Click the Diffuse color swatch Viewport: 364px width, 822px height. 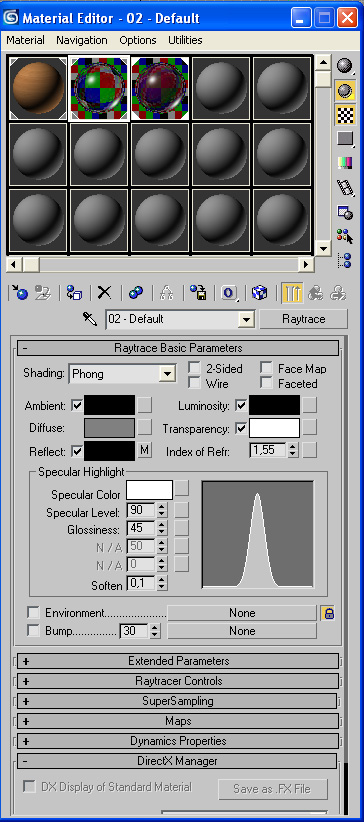coord(109,428)
